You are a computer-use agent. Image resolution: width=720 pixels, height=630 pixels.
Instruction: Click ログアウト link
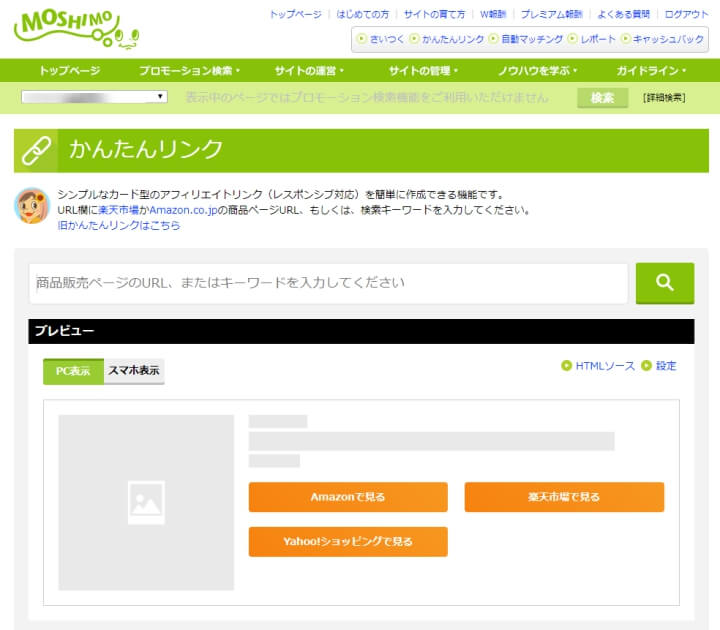click(x=686, y=14)
